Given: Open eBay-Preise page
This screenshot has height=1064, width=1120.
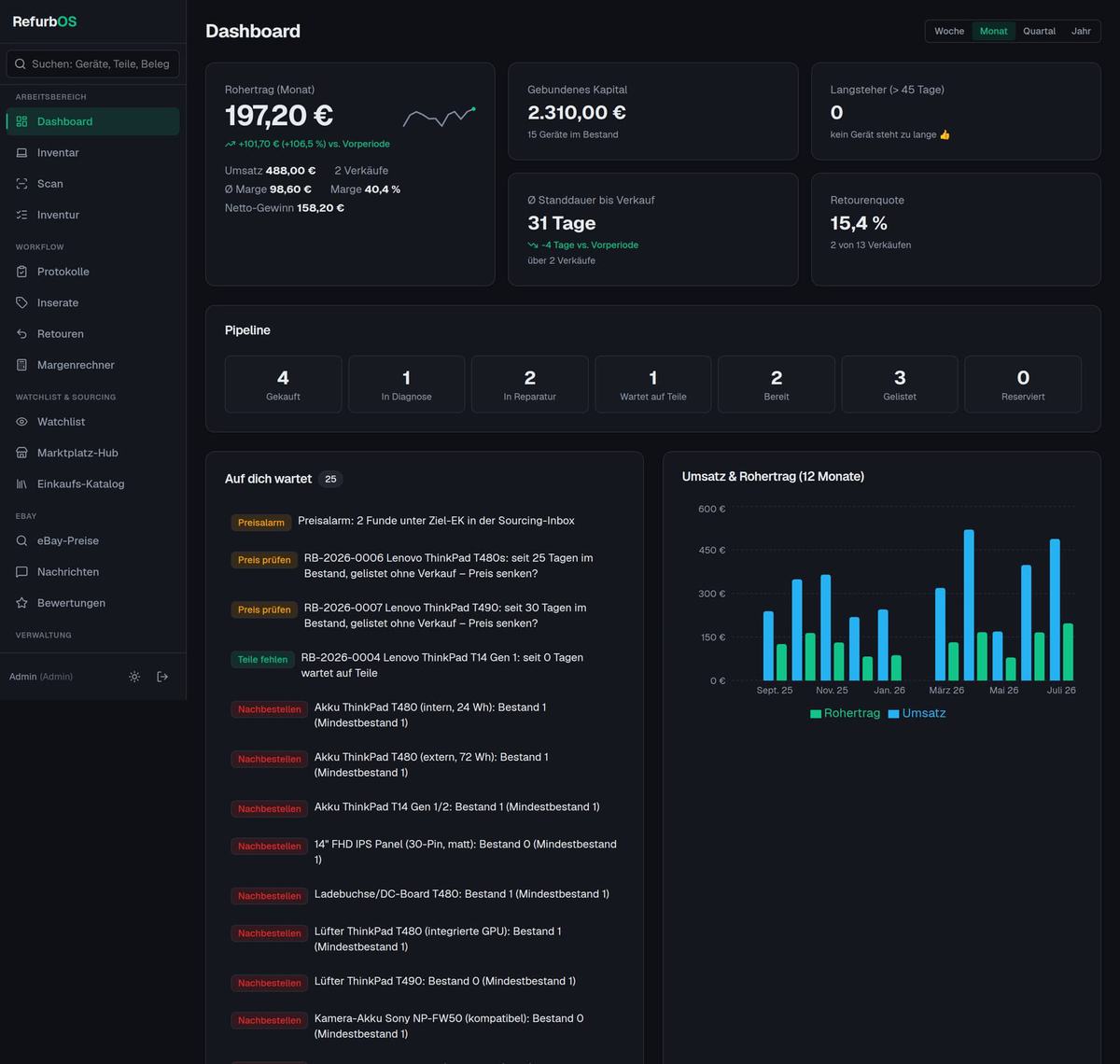Looking at the screenshot, I should pos(93,540).
